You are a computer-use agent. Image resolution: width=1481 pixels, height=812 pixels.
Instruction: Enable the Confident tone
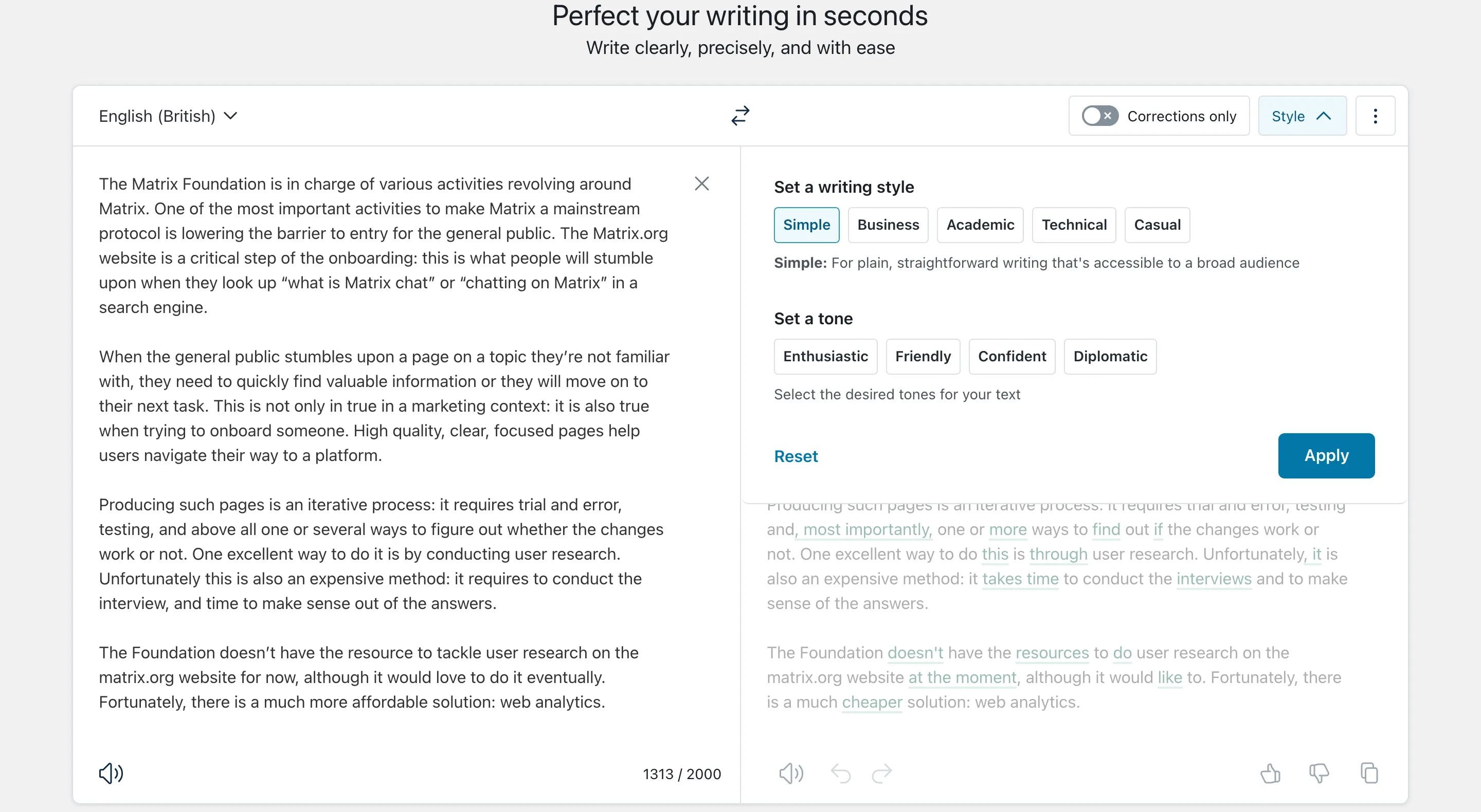(x=1012, y=356)
